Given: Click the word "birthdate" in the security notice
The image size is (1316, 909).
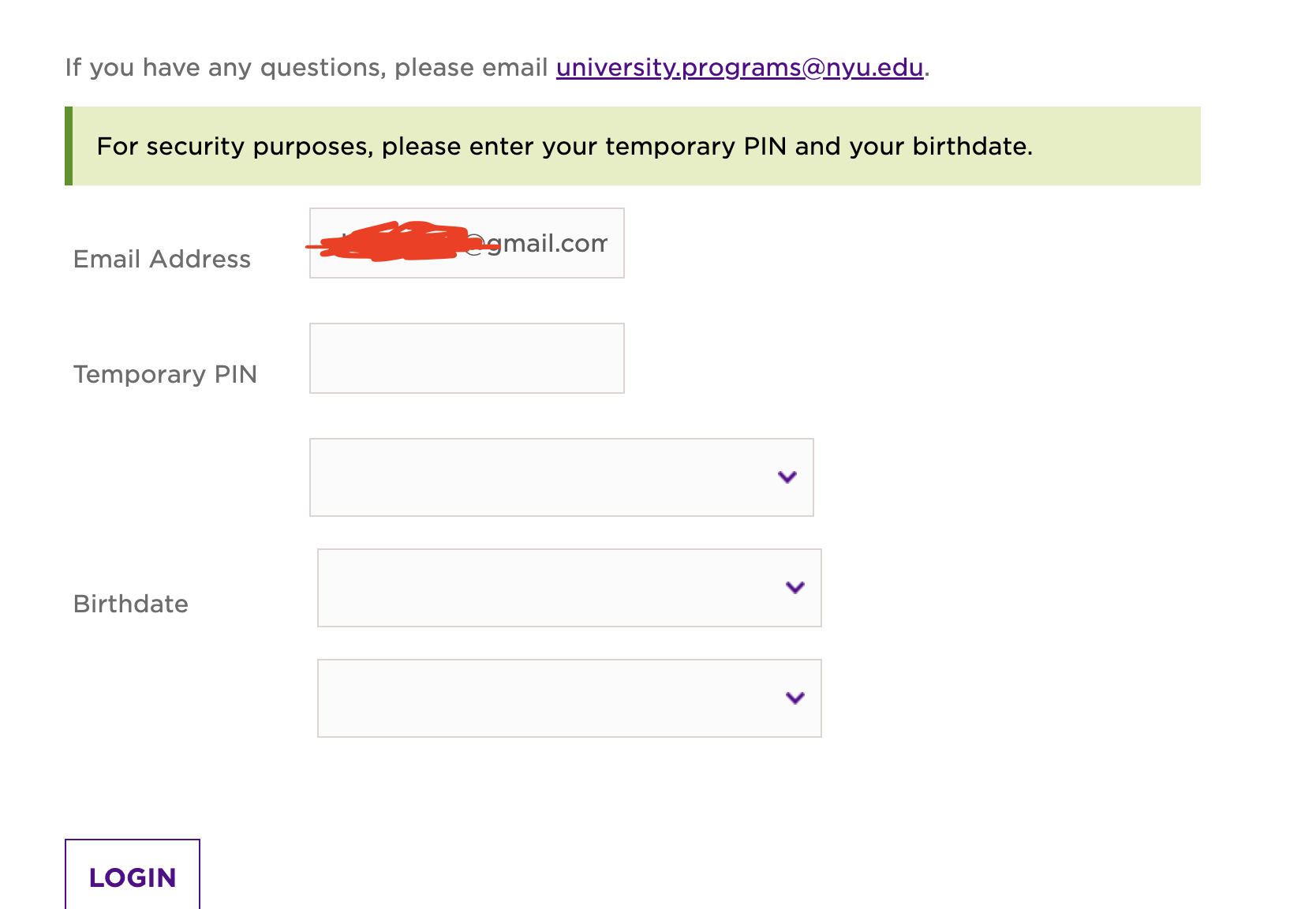Looking at the screenshot, I should [x=970, y=147].
